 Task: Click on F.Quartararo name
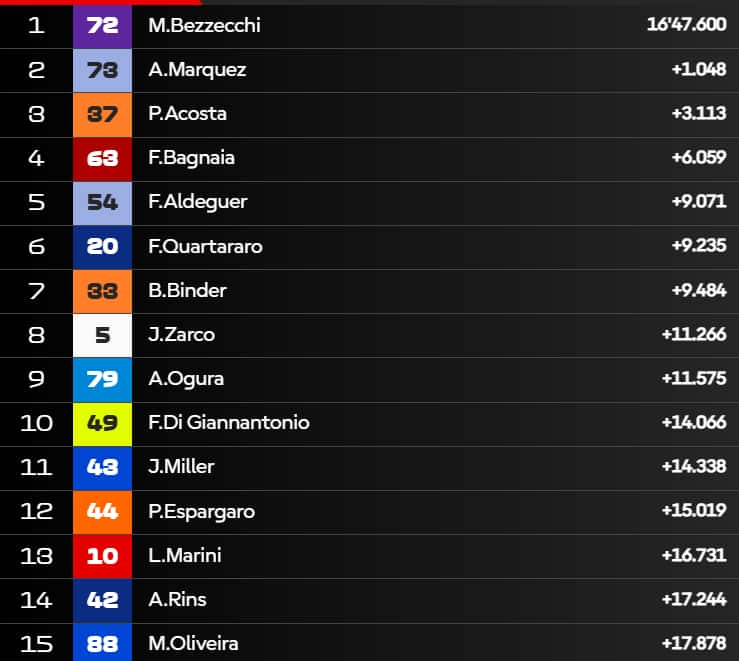pos(205,246)
